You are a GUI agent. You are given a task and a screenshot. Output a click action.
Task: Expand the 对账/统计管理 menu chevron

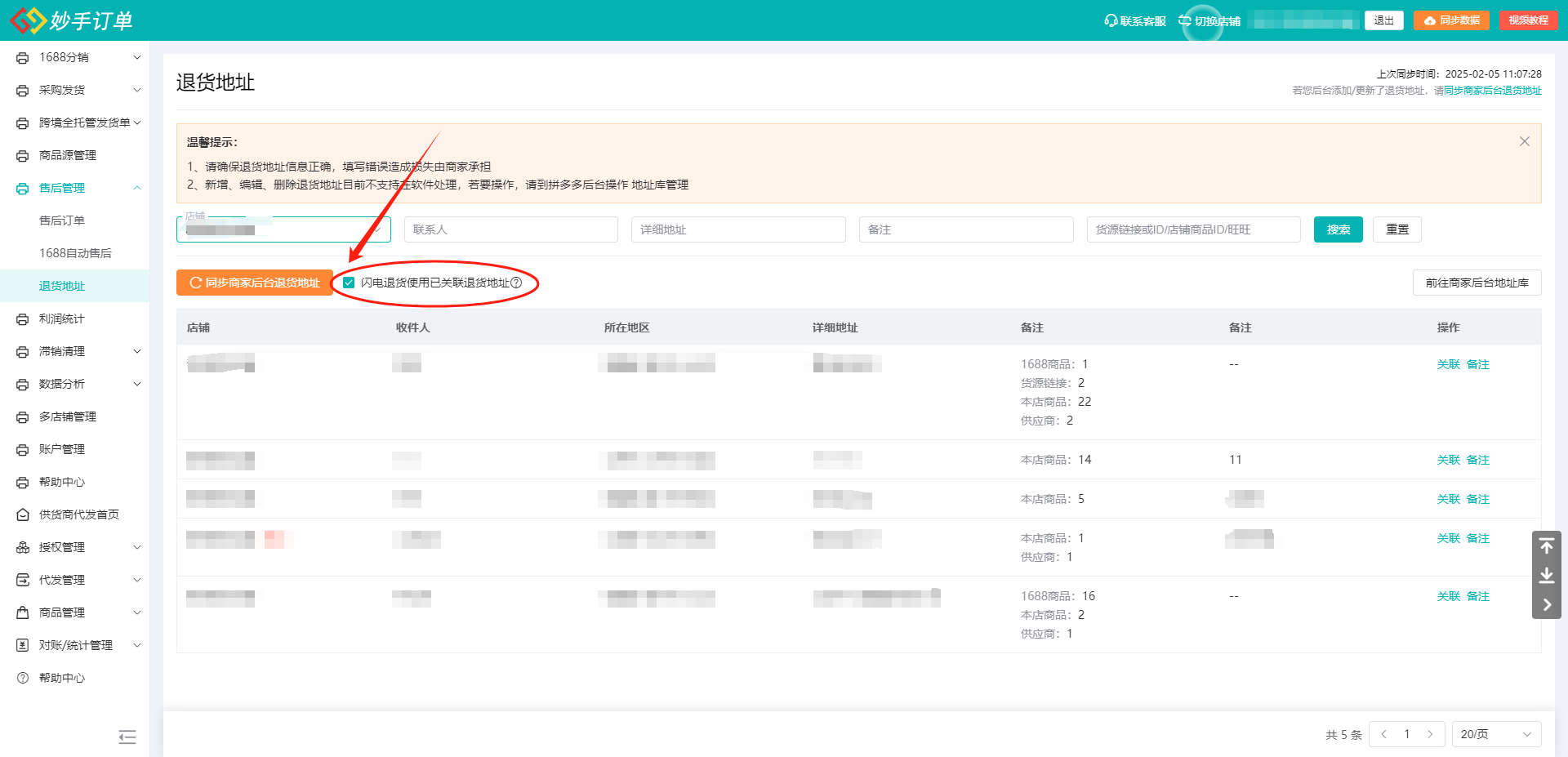click(x=137, y=645)
